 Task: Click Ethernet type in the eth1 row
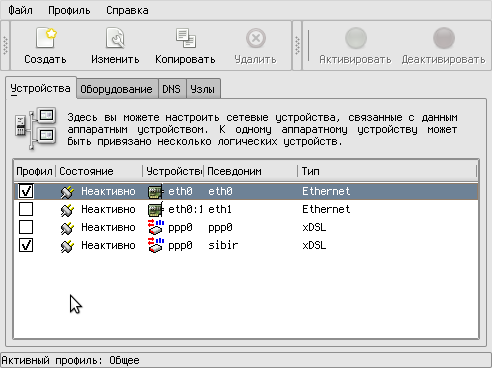point(326,209)
